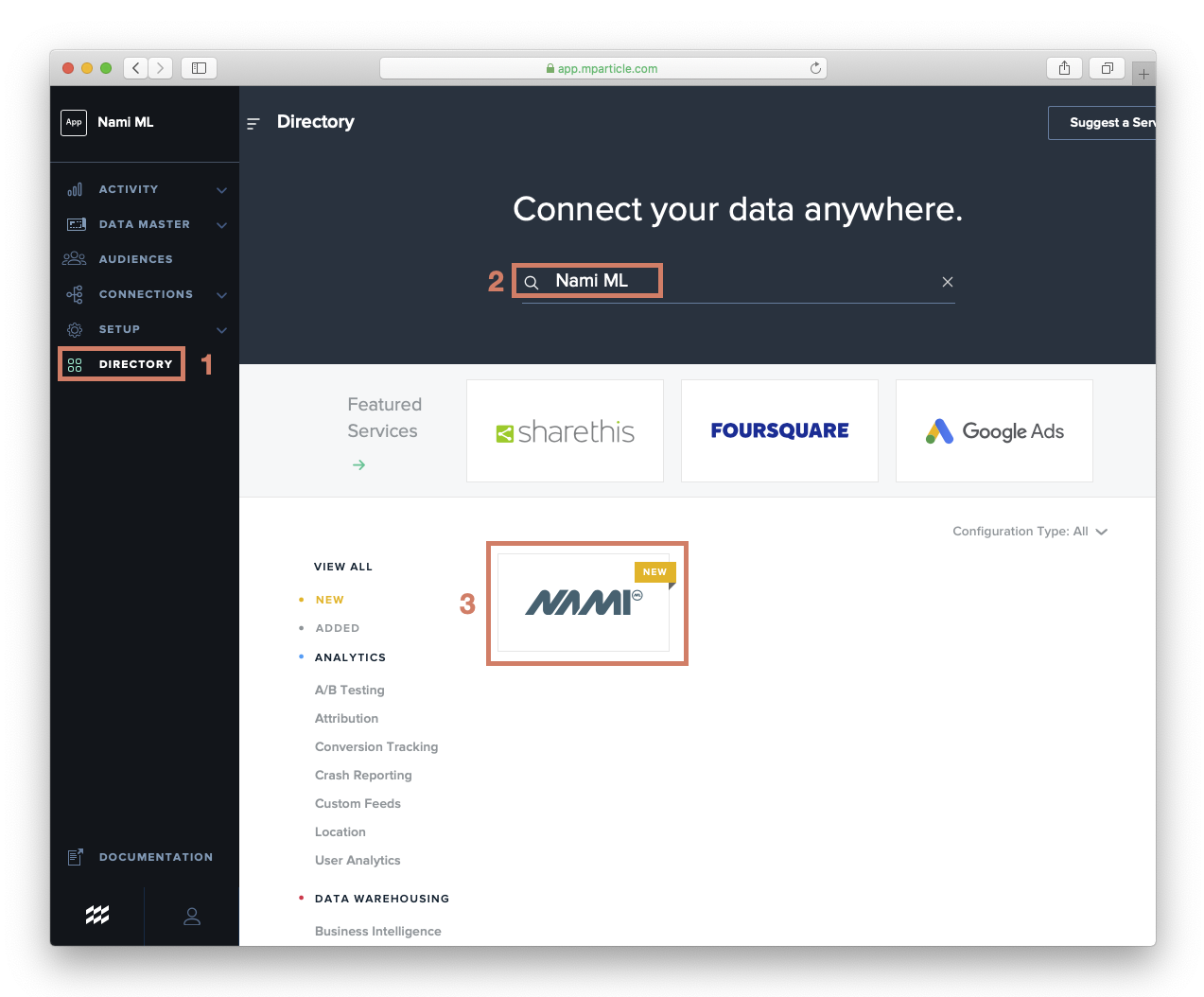Select Business Intelligence subcategory

(378, 932)
